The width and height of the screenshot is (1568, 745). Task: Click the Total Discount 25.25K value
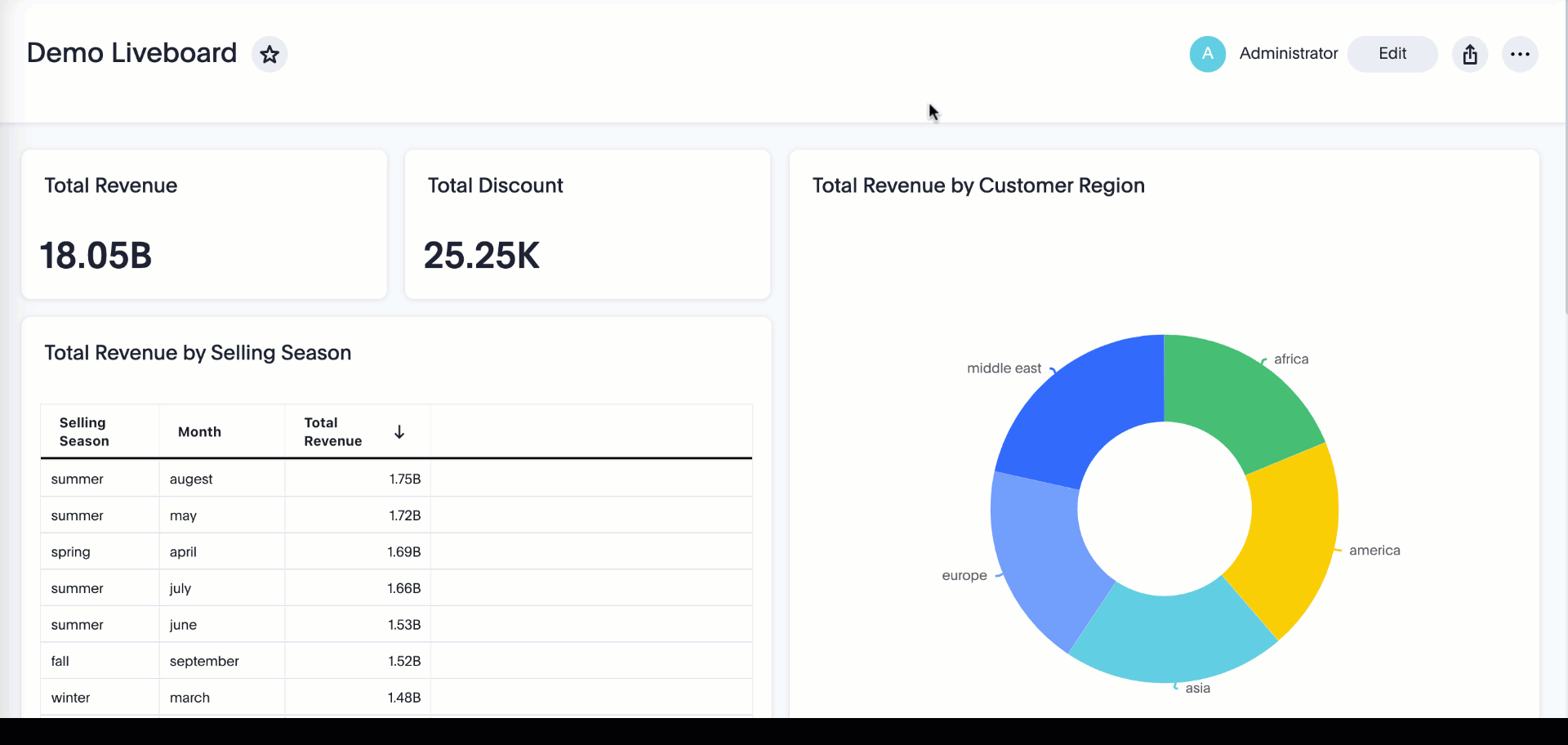pos(482,256)
